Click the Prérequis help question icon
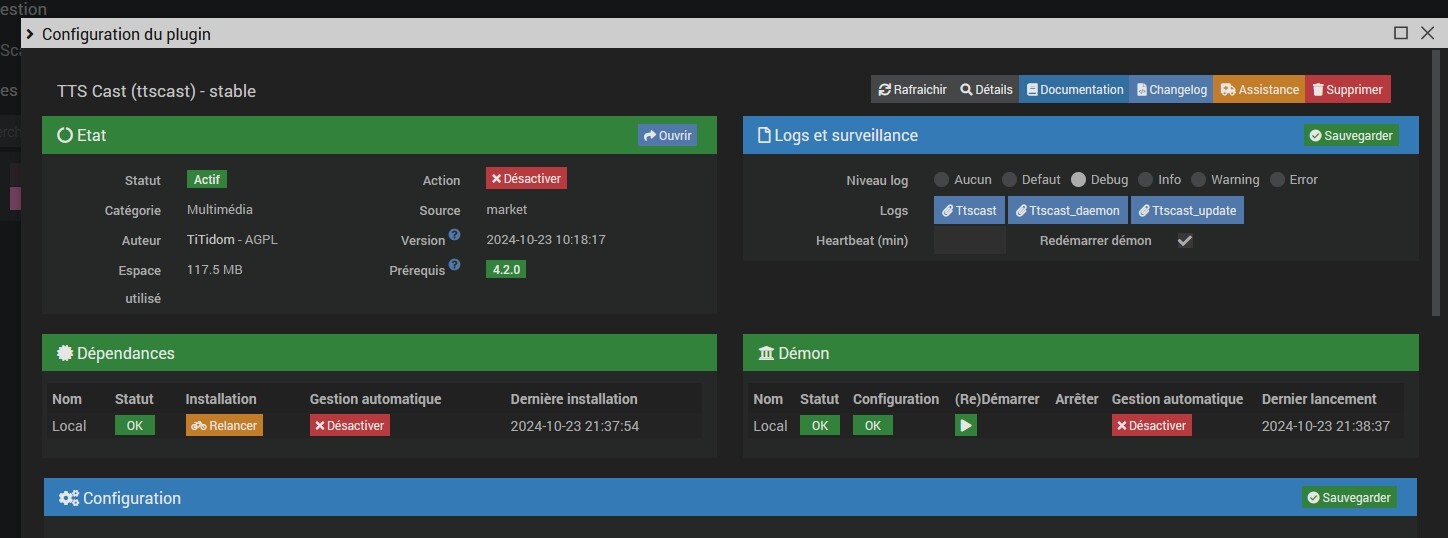This screenshot has height=538, width=1448. (454, 265)
